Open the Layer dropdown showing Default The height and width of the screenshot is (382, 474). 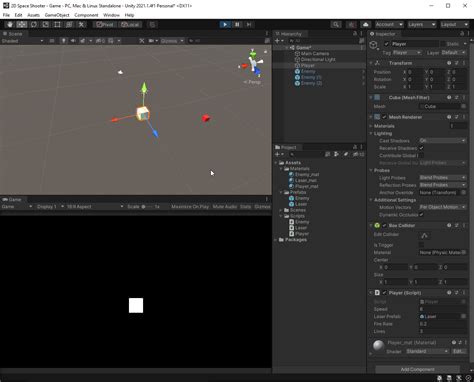(453, 53)
